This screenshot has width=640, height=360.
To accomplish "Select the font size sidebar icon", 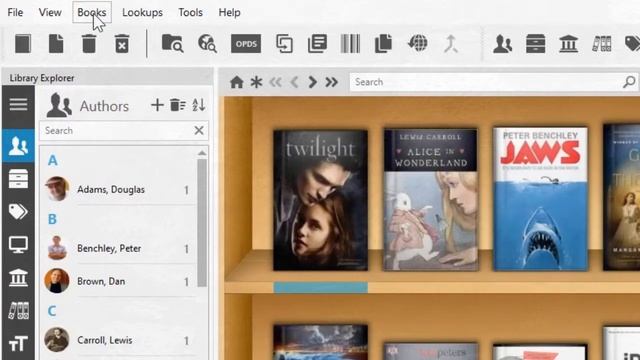I will click(18, 344).
